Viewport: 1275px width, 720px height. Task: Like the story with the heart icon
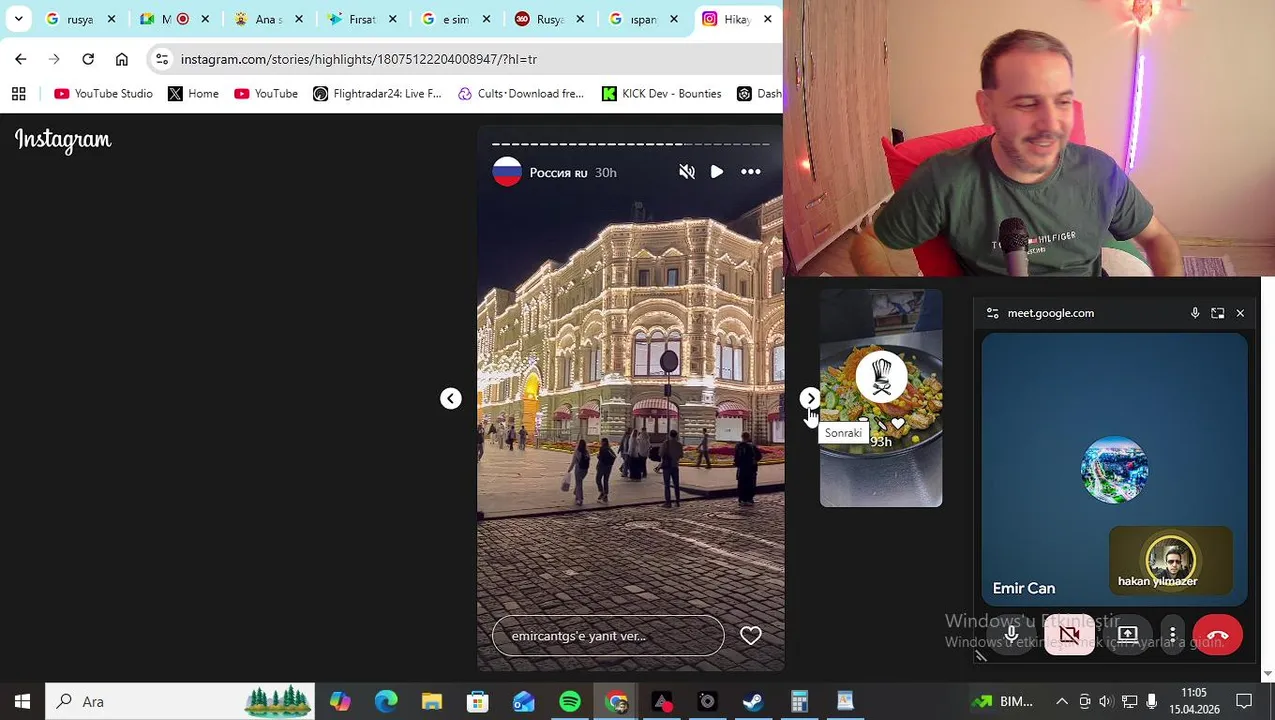point(751,636)
